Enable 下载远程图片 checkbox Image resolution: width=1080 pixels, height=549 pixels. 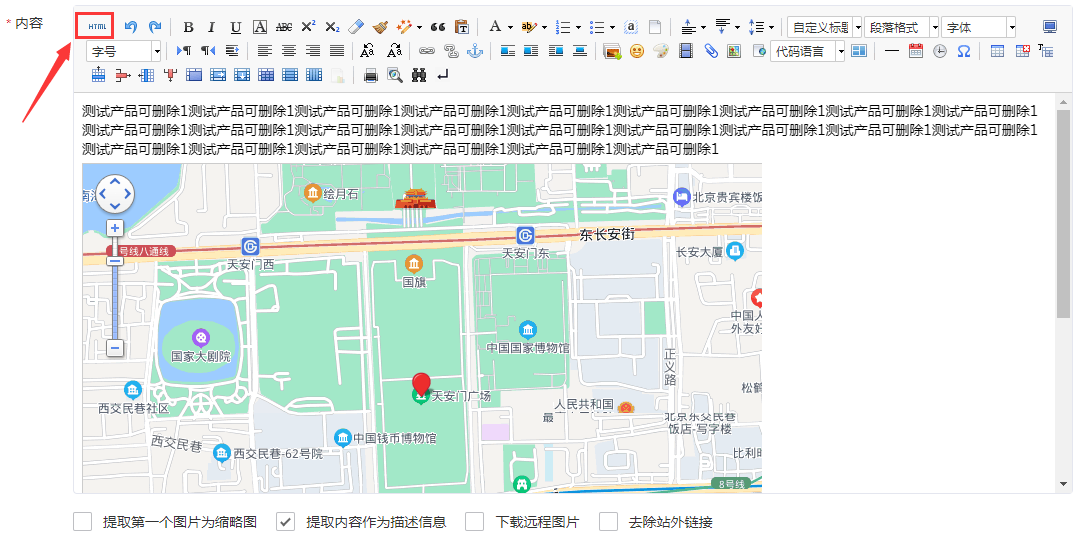coord(474,521)
